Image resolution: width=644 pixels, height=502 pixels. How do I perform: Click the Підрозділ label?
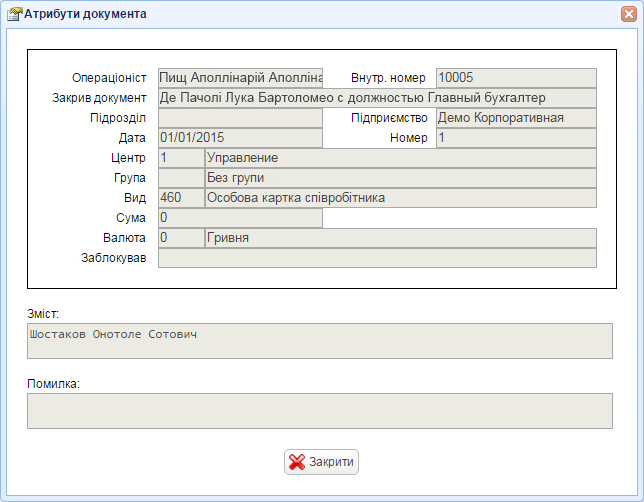[118, 118]
